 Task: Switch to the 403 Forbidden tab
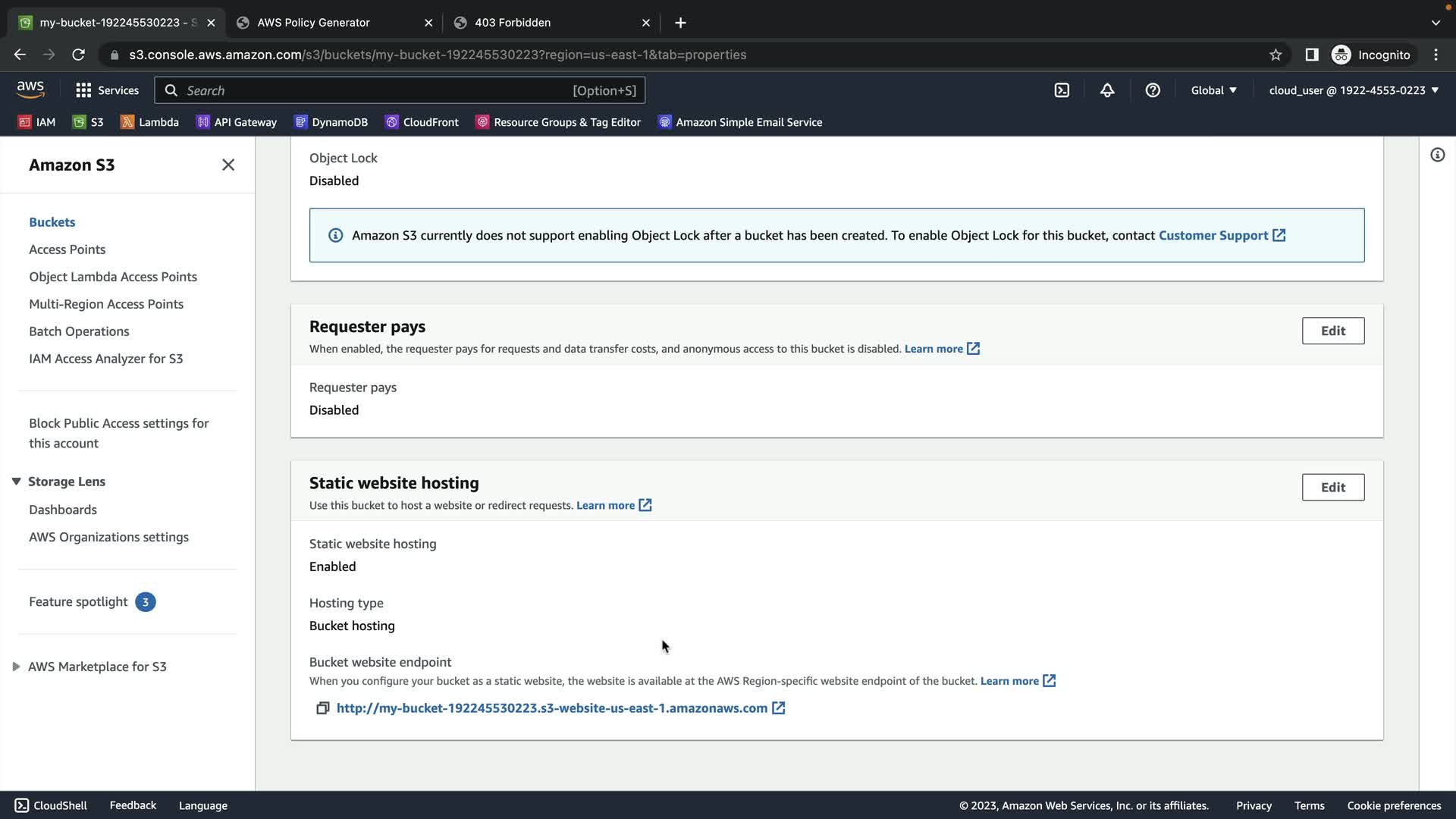(513, 23)
